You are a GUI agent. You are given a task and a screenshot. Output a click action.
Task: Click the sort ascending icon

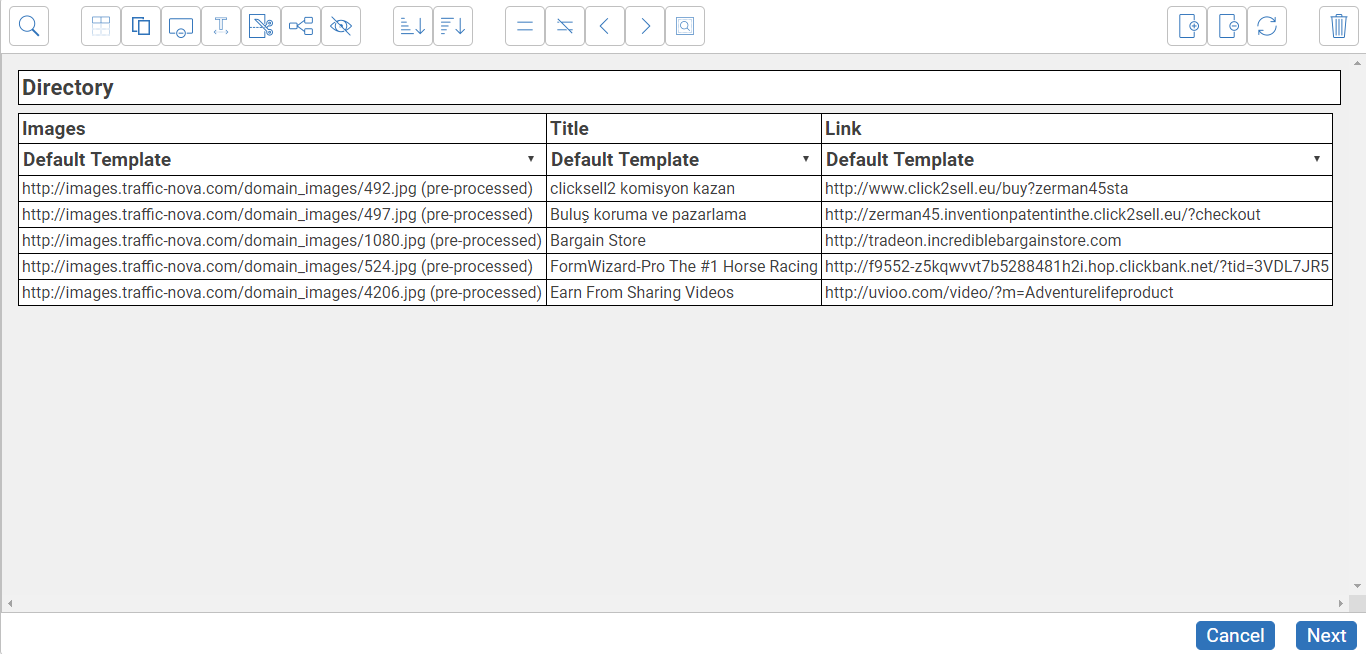click(413, 26)
